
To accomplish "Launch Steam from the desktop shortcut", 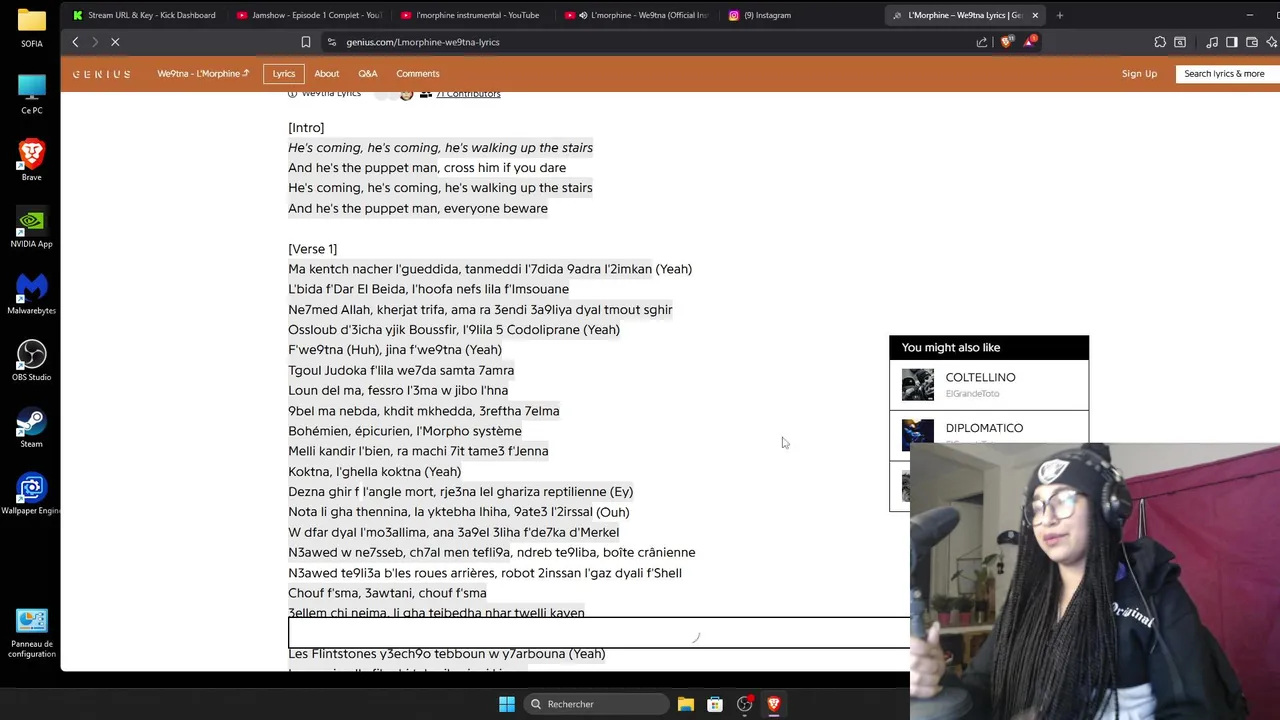I will pos(32,427).
